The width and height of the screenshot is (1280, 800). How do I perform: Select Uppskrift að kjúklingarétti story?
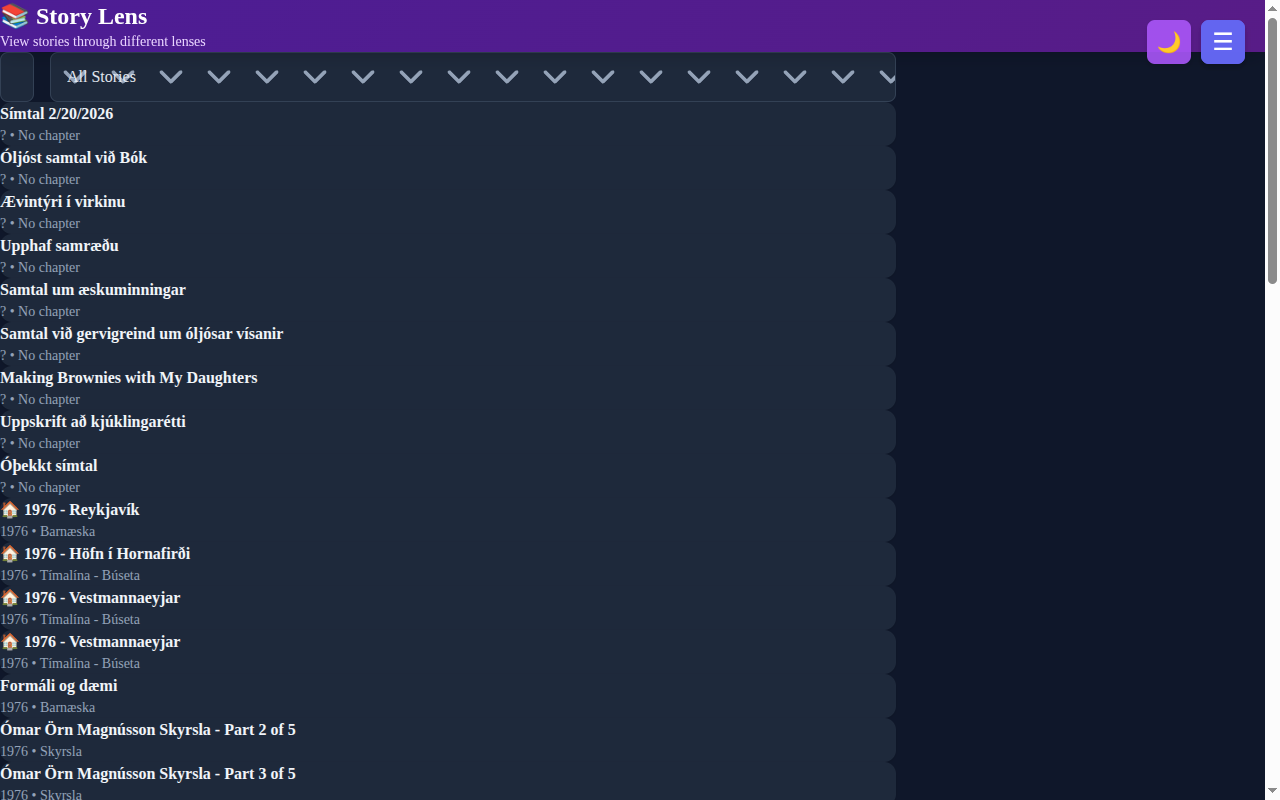pos(93,422)
